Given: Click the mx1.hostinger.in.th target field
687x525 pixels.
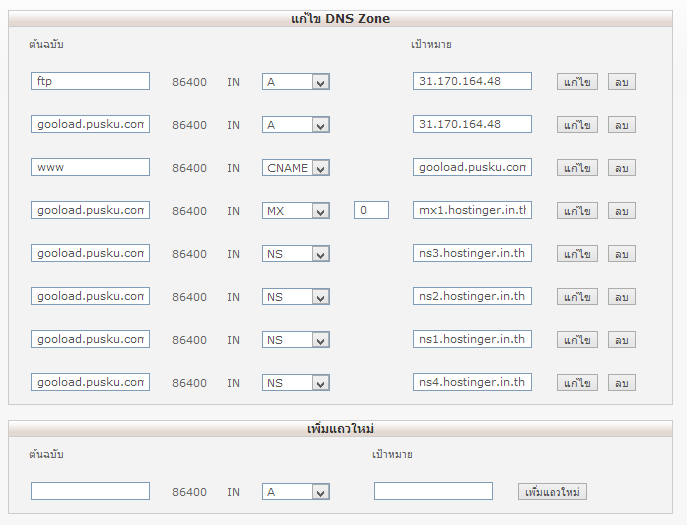Looking at the screenshot, I should tap(472, 210).
